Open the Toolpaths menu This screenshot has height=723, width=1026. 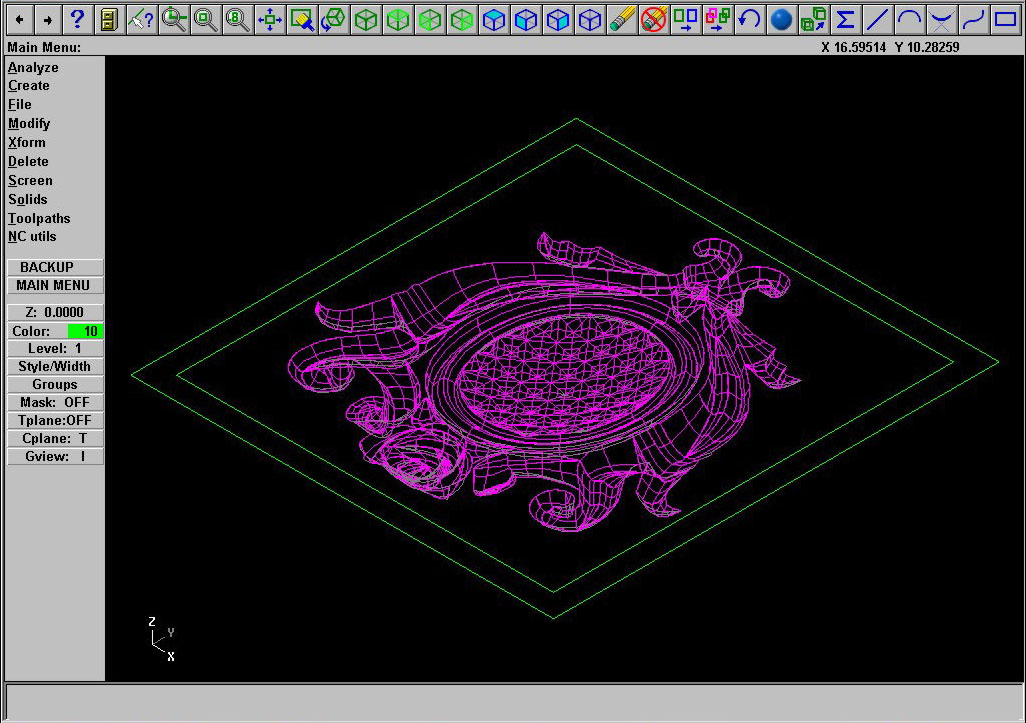(39, 218)
